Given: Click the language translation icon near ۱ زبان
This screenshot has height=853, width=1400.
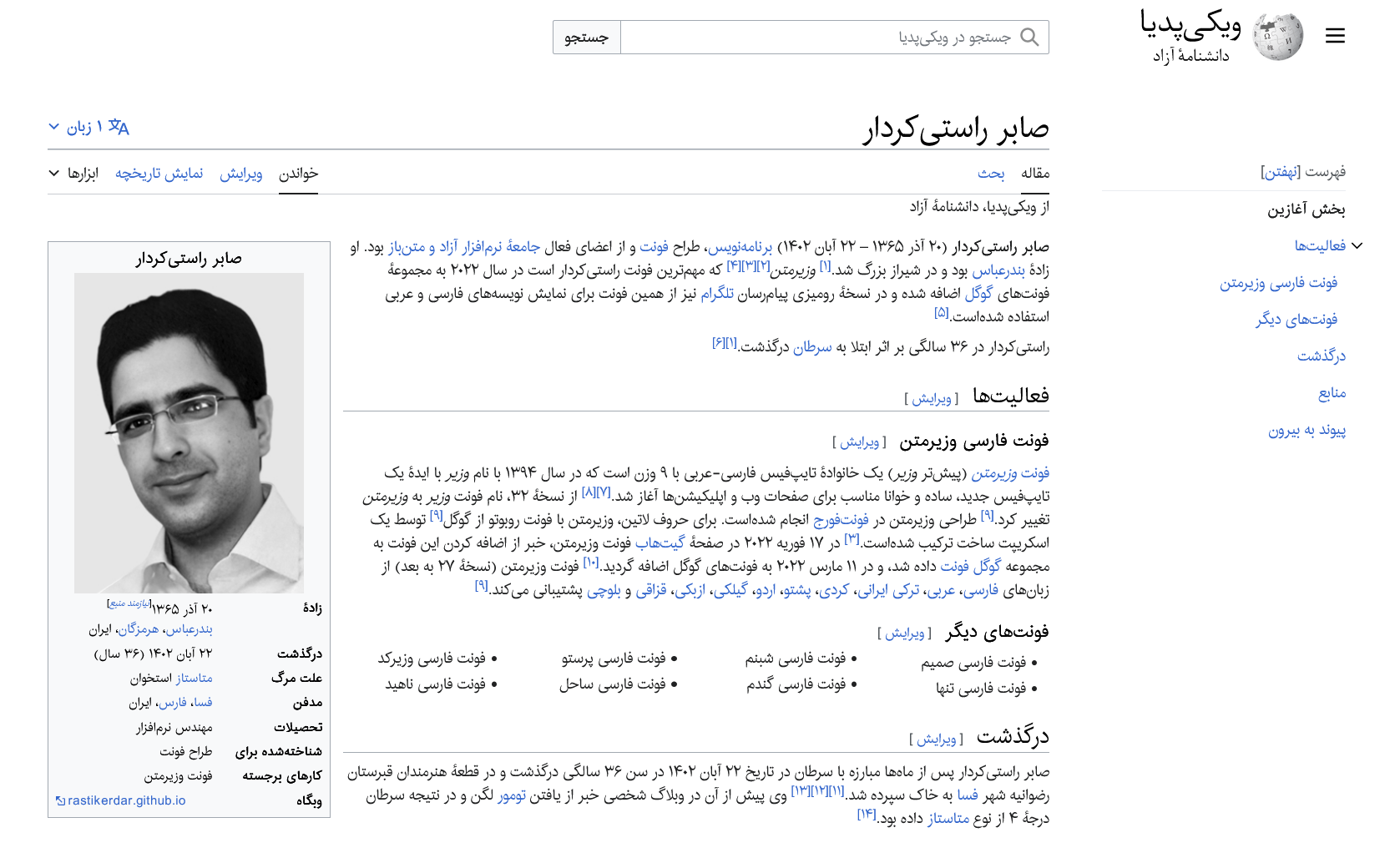Looking at the screenshot, I should 119,127.
